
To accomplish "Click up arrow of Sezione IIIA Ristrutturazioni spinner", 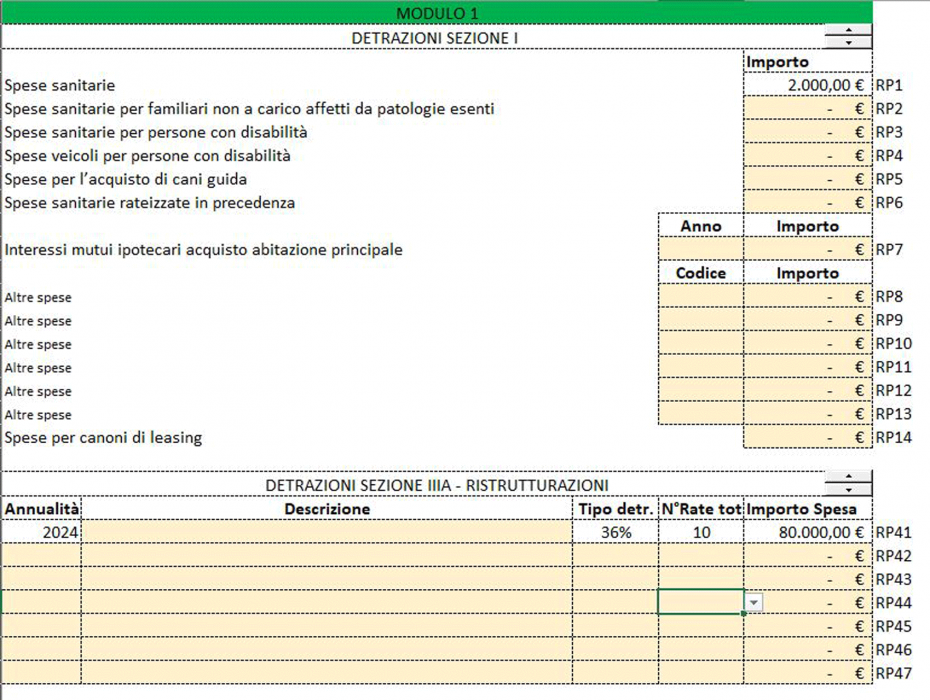I will pos(848,478).
